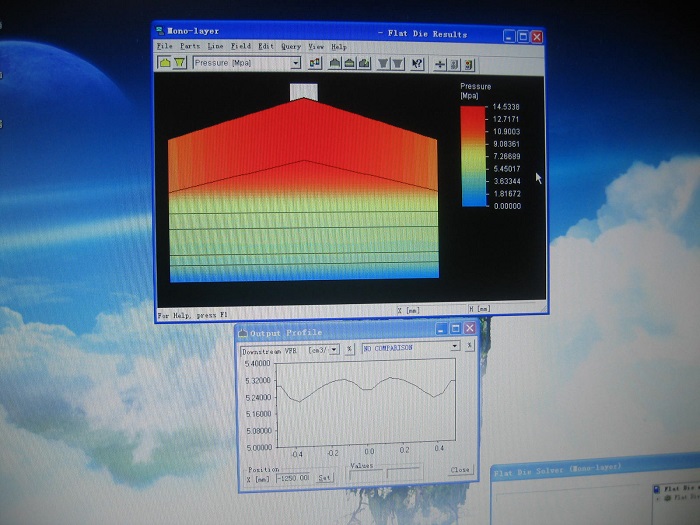Select the green die-shape view icon
700x525 pixels.
tap(165, 63)
